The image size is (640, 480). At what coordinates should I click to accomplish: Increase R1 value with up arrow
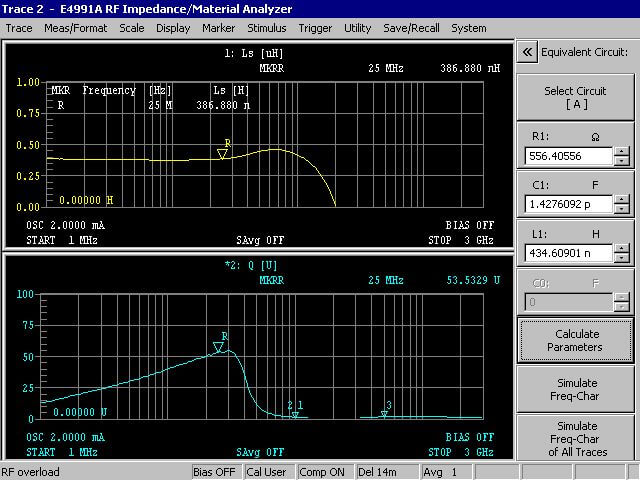point(622,151)
